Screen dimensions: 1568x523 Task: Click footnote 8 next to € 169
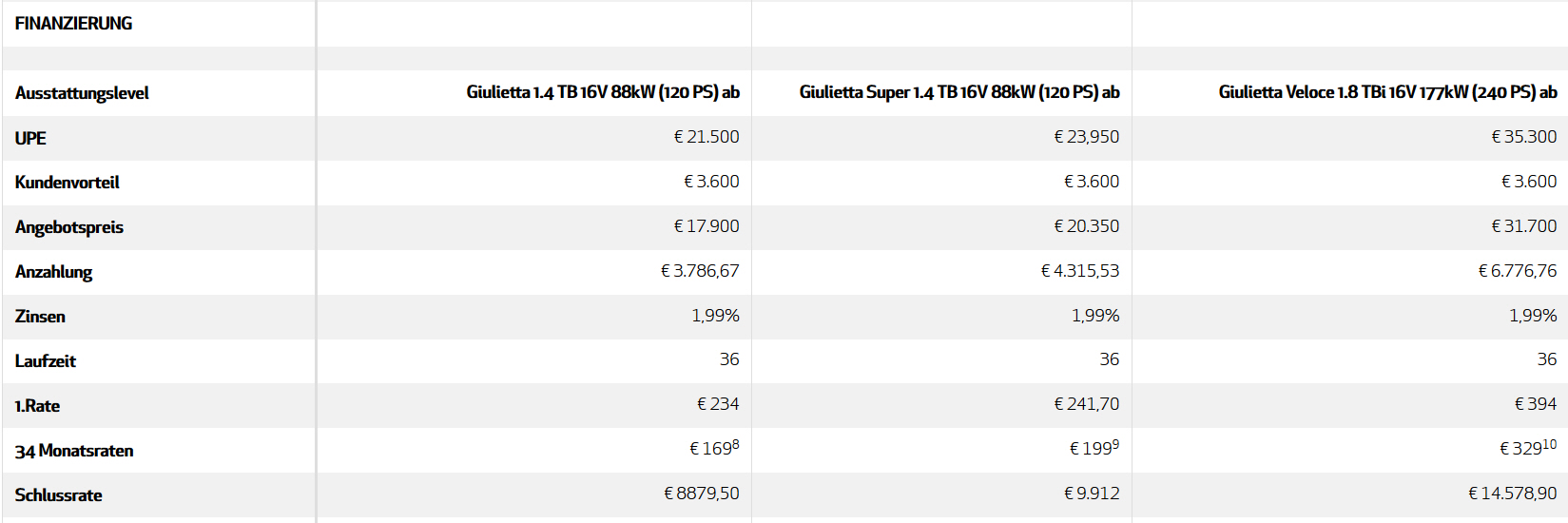(x=735, y=444)
